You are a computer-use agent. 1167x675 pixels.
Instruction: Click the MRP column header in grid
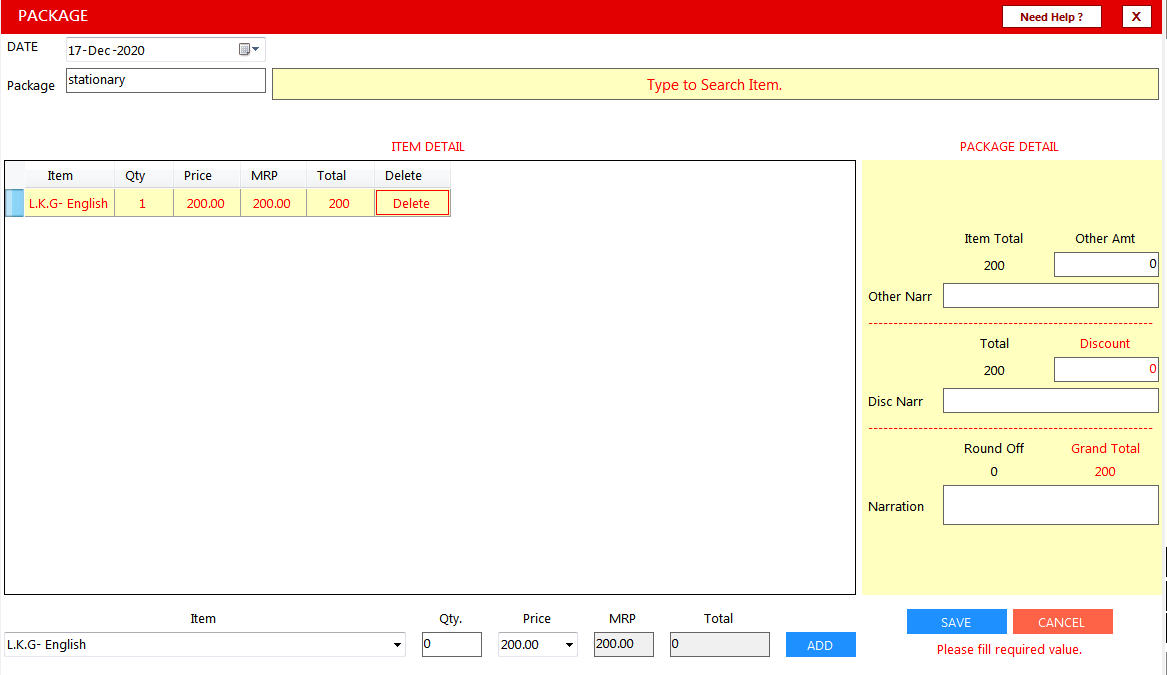click(x=272, y=176)
